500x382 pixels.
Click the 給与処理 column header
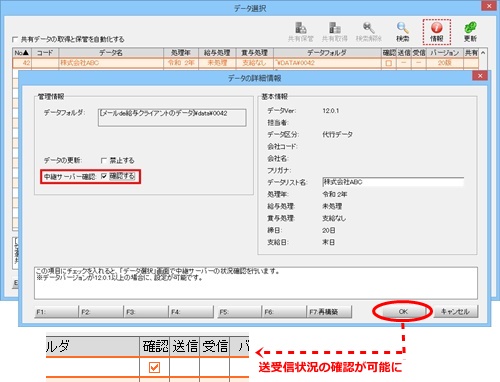[217, 53]
